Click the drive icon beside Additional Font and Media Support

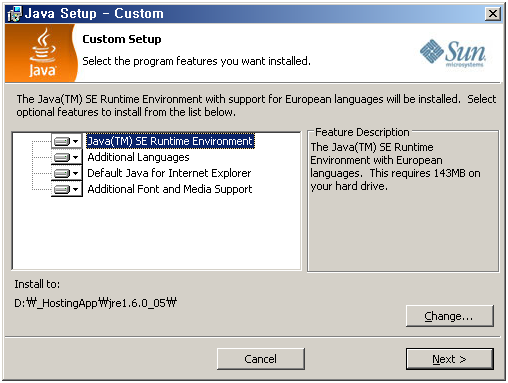pos(62,189)
